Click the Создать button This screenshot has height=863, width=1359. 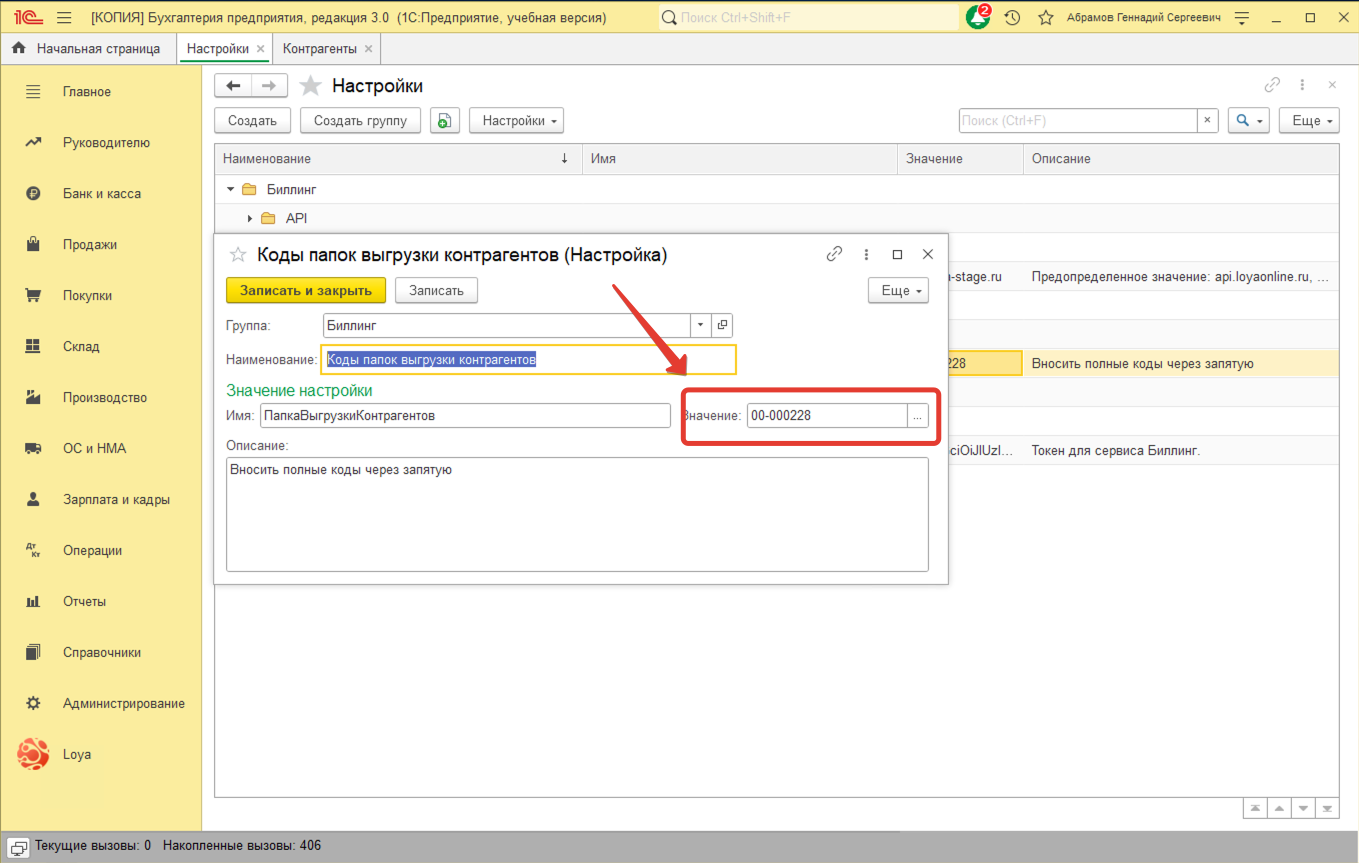[x=252, y=121]
